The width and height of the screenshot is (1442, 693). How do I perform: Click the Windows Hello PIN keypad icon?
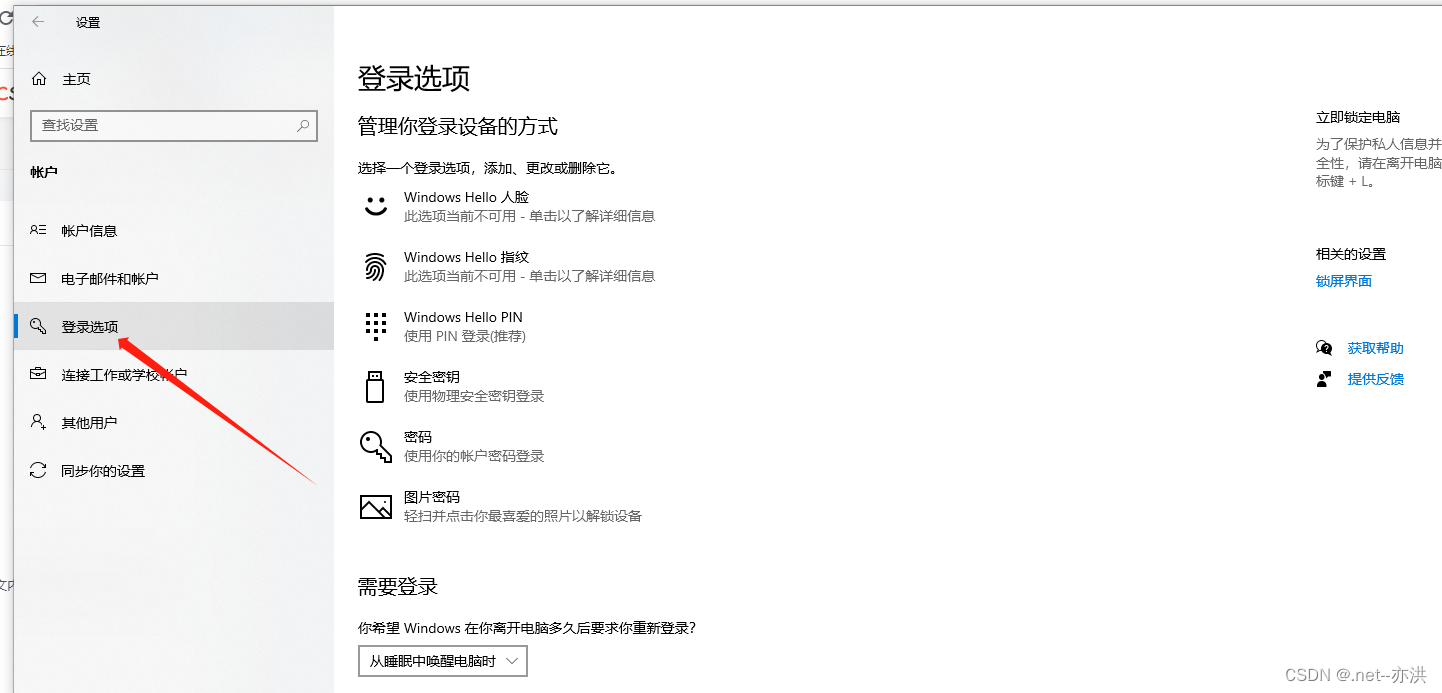[375, 326]
